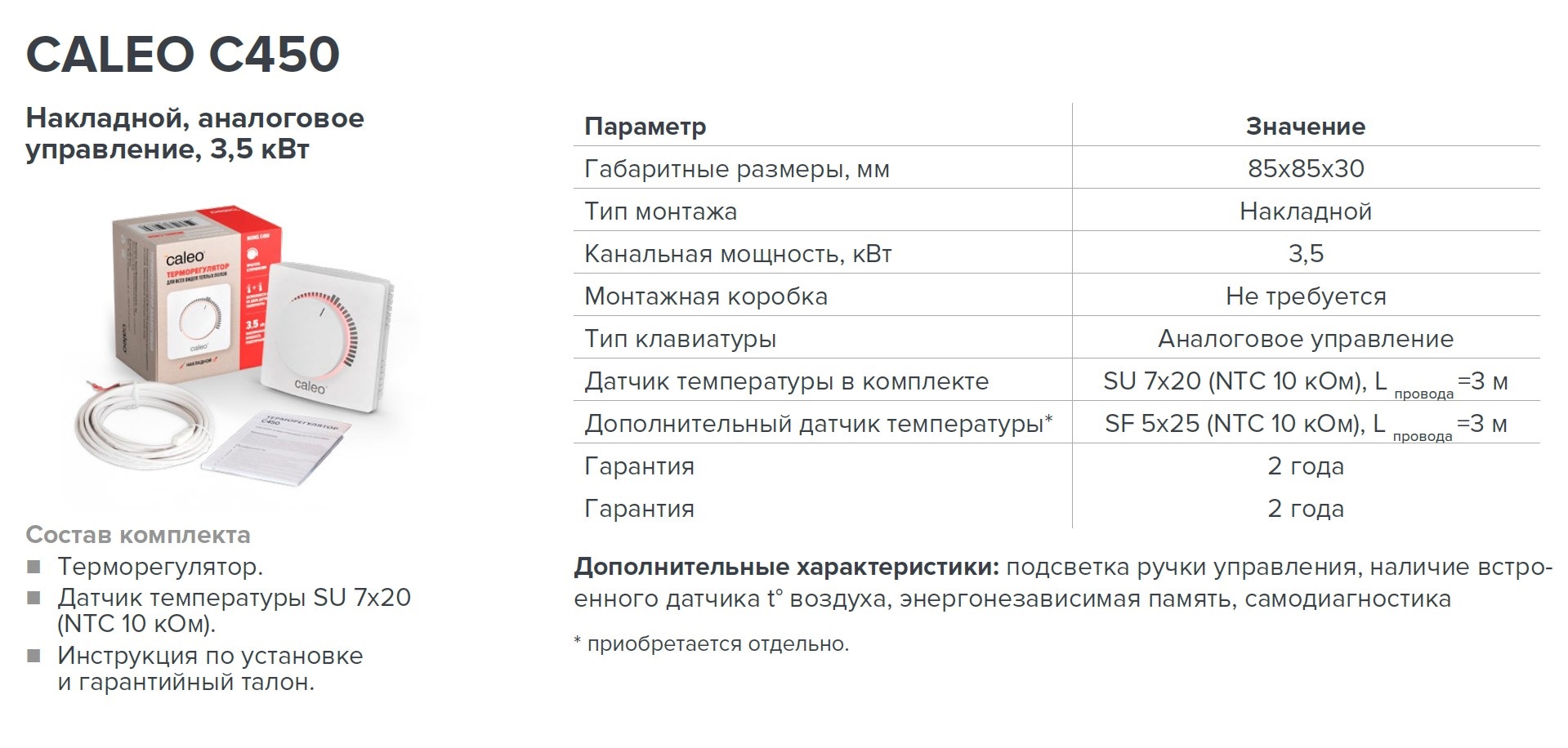Click the Состав комплекта heading
Screen dimensions: 1568x748
coord(138,535)
